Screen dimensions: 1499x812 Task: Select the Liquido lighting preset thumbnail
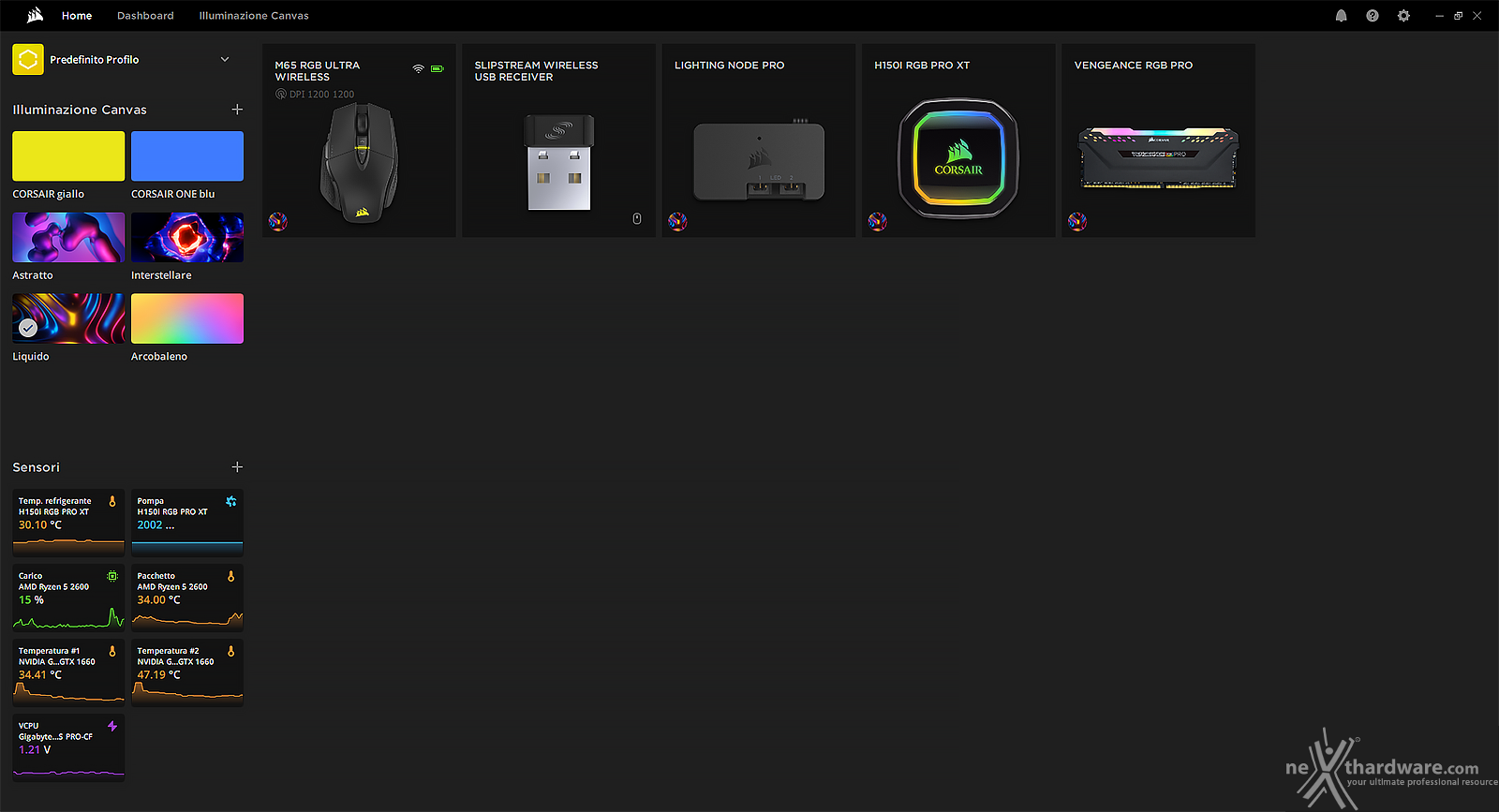point(68,318)
